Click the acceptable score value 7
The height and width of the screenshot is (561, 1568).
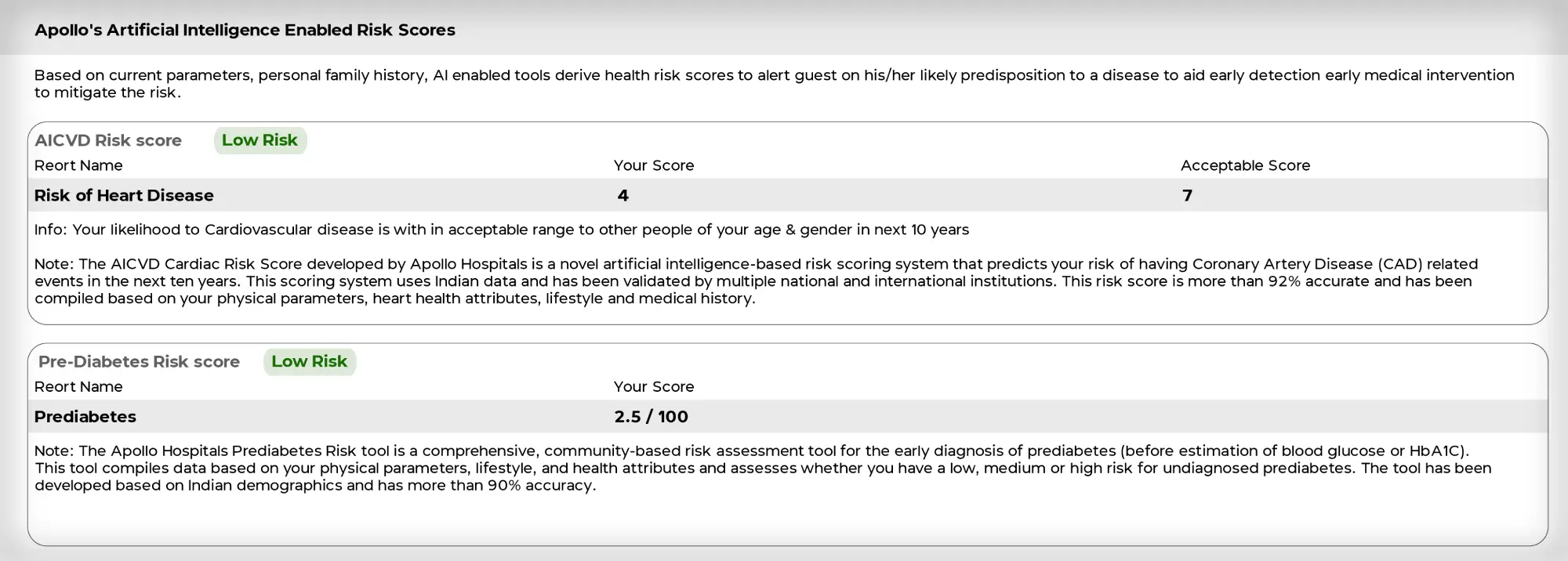(x=1187, y=196)
